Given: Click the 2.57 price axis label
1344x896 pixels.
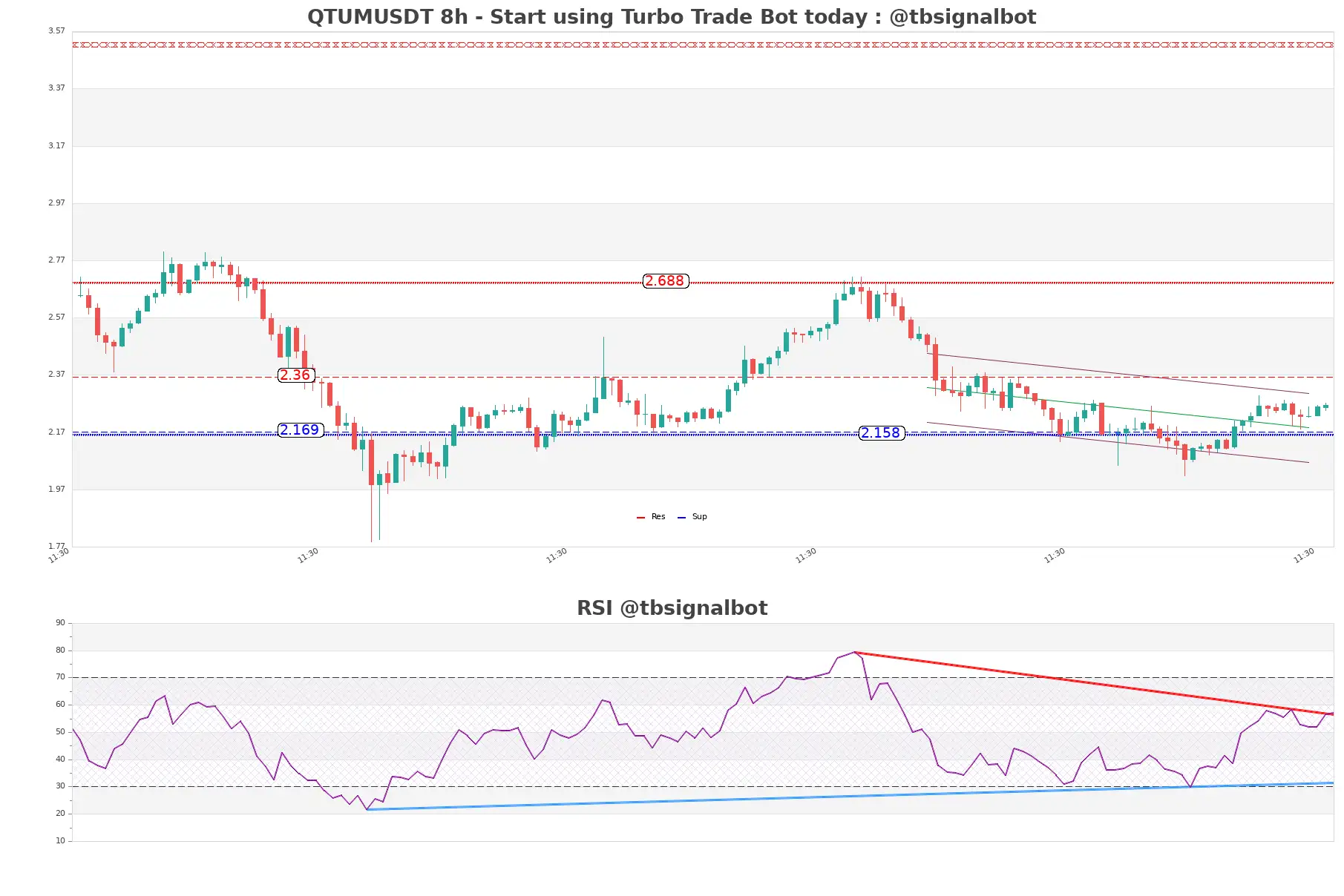Looking at the screenshot, I should (x=56, y=317).
